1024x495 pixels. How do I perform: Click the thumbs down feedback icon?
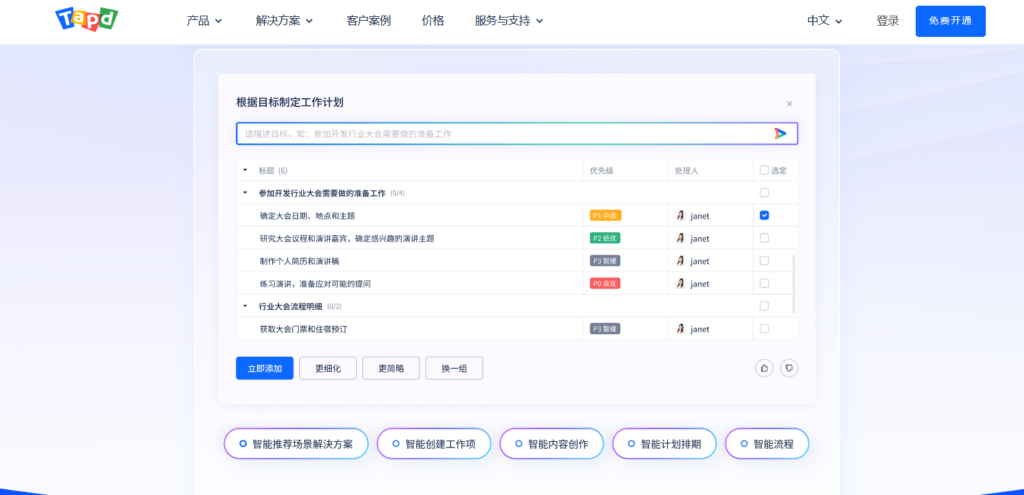point(789,368)
